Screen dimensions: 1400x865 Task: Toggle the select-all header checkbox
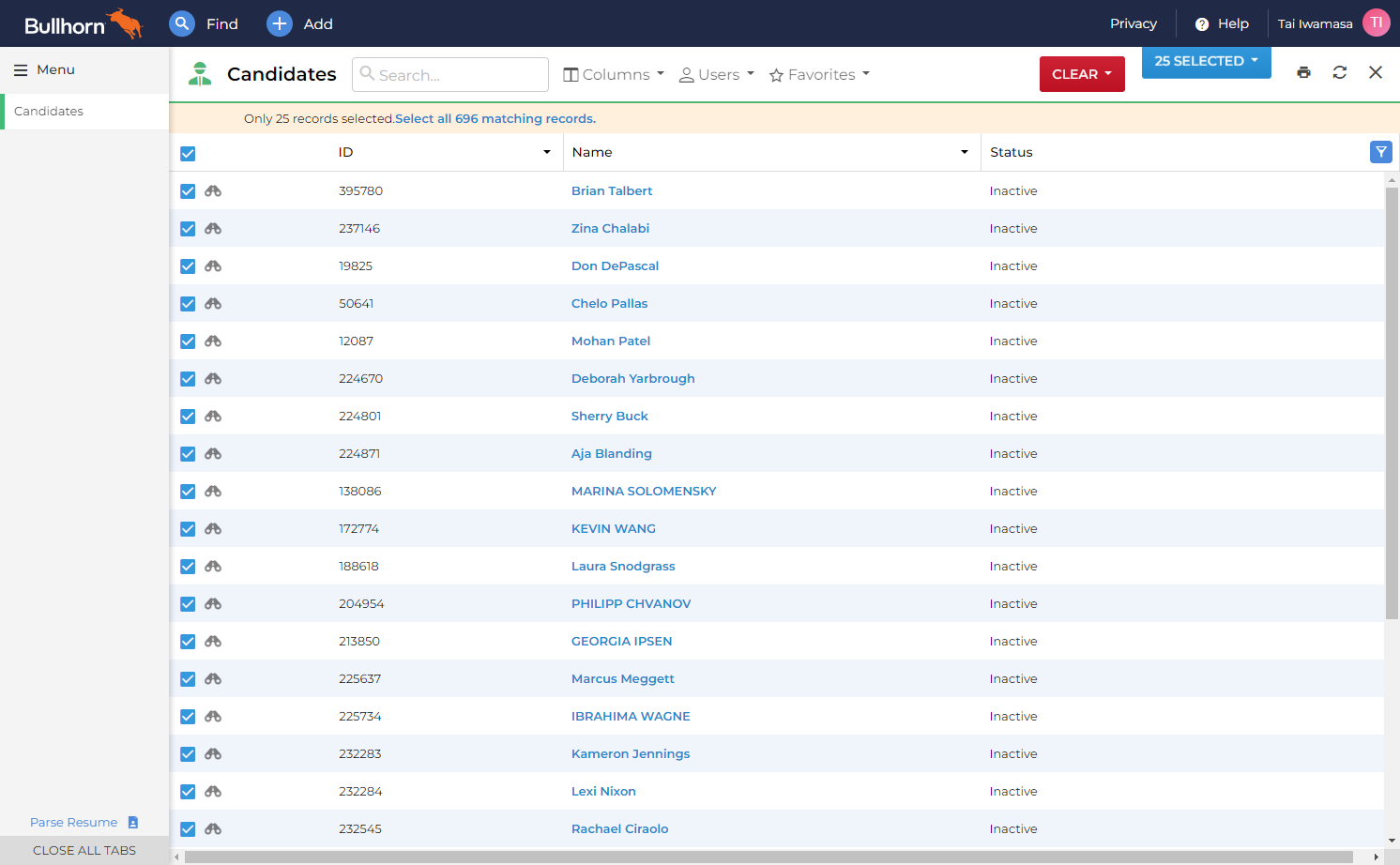[188, 154]
